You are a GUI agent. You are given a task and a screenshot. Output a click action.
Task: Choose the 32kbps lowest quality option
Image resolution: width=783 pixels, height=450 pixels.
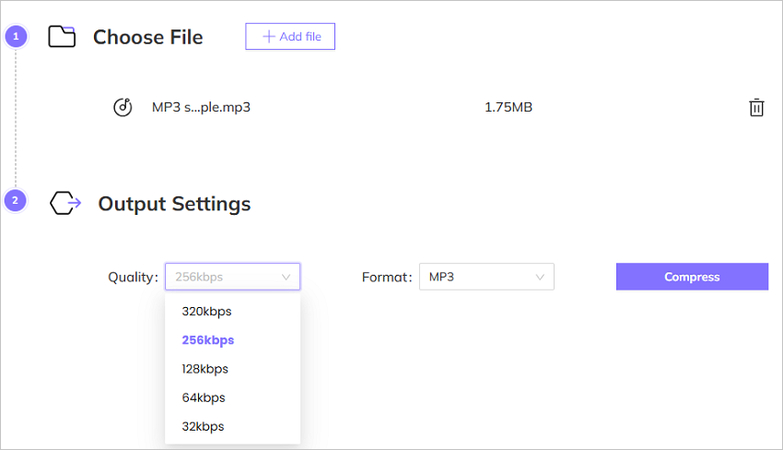point(233,427)
